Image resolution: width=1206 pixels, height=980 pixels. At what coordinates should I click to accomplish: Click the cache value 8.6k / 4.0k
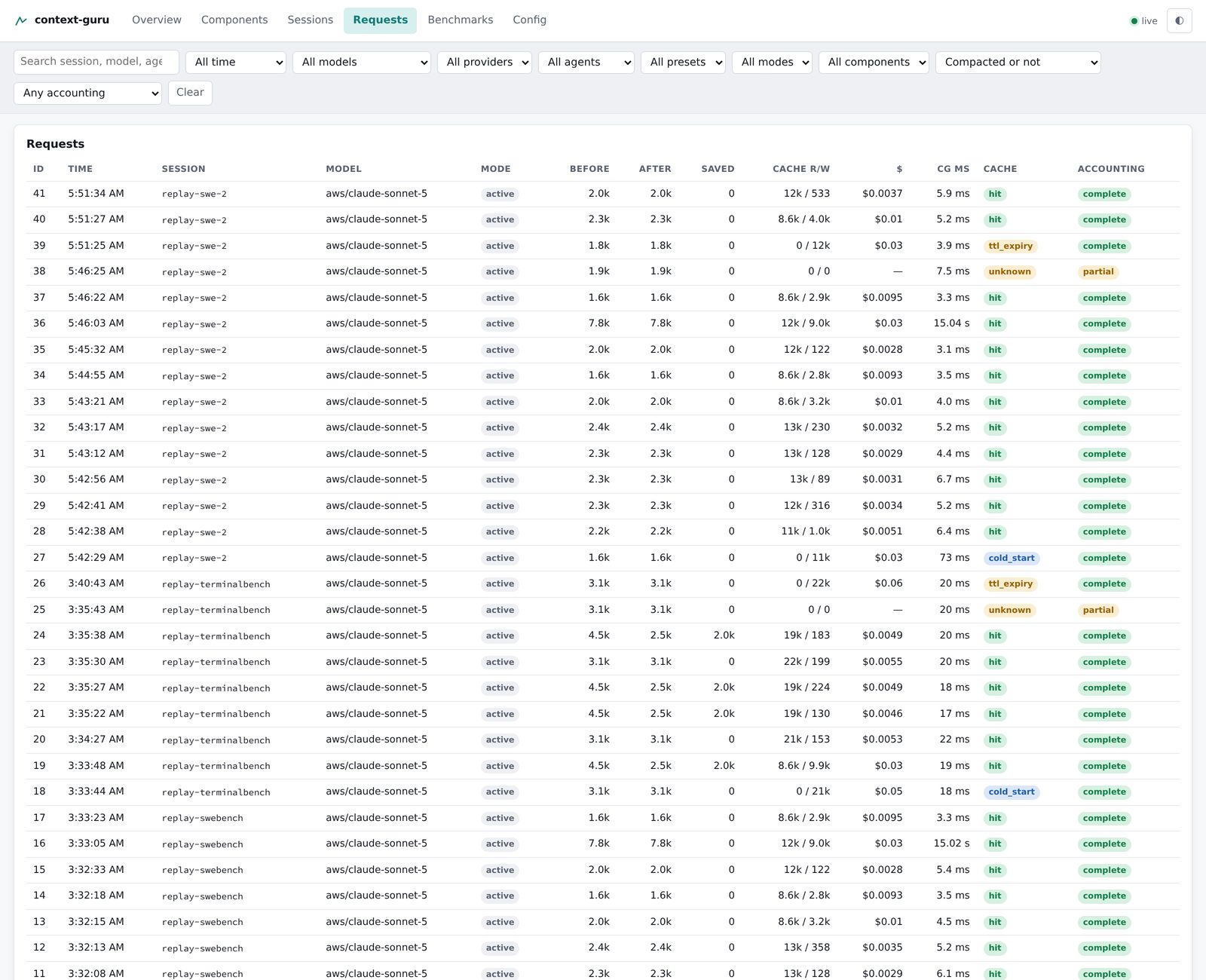804,219
